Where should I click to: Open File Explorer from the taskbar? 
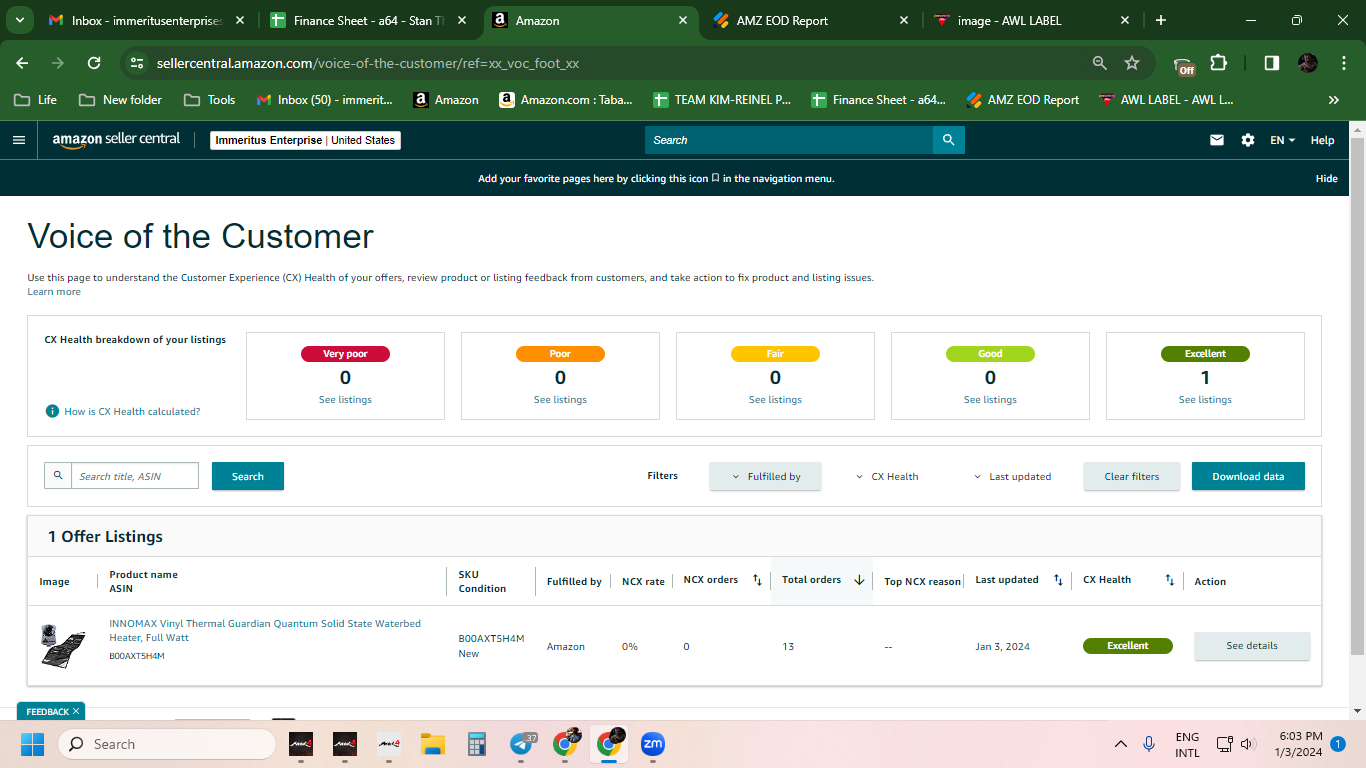[432, 744]
